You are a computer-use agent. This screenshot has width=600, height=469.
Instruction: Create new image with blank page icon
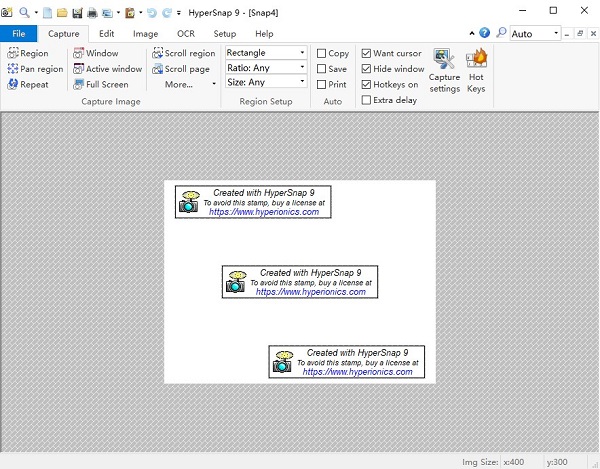click(47, 13)
